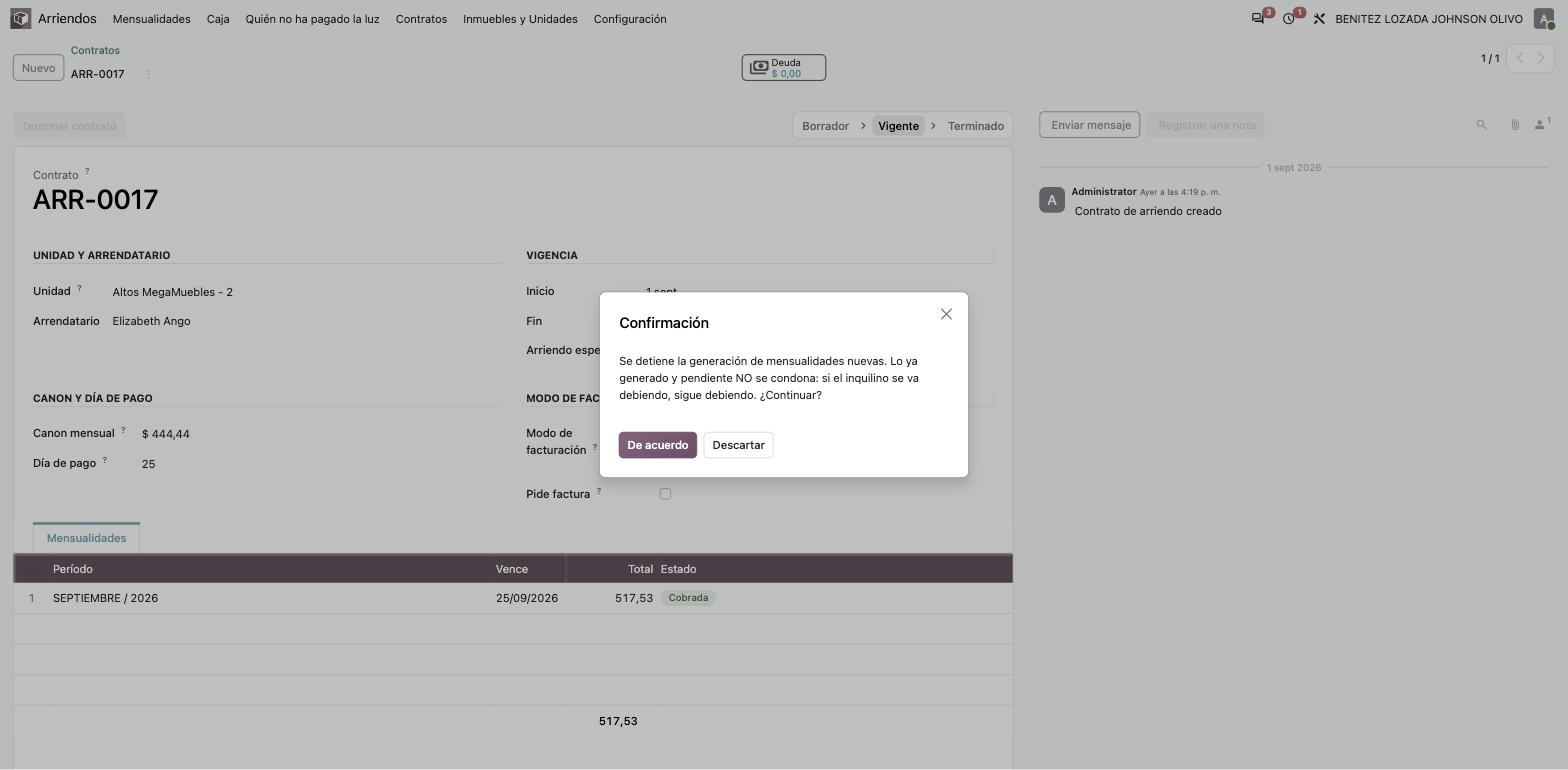Open the Caja menu
Viewport: 1568px width, 770px height.
point(218,19)
